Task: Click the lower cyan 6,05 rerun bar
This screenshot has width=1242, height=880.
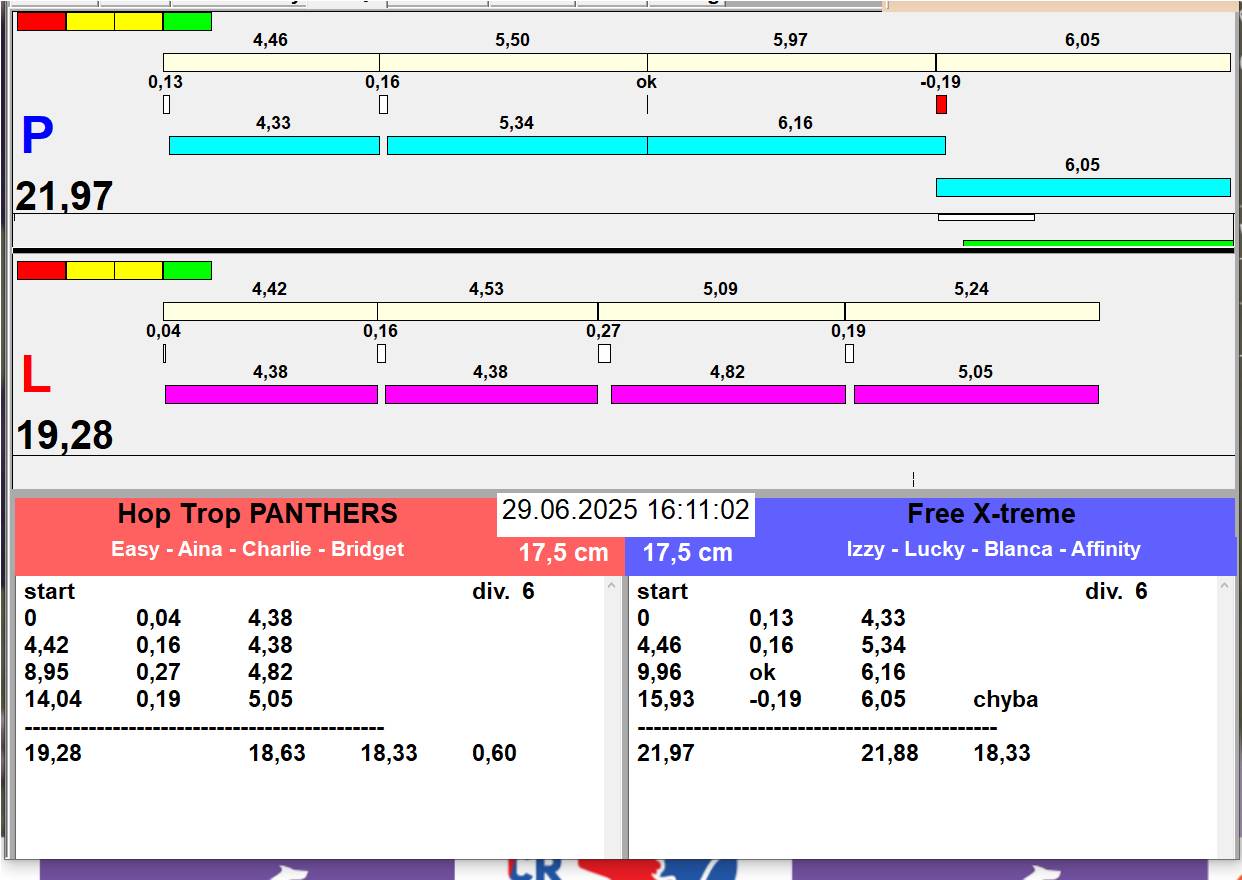Action: 1082,187
